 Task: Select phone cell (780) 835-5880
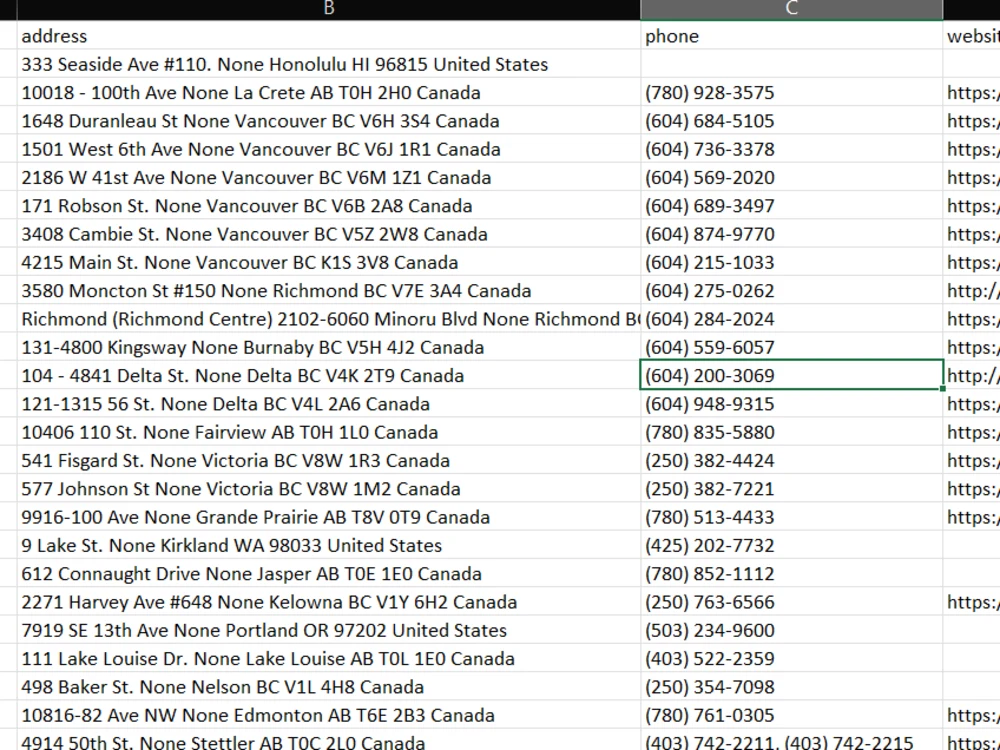click(791, 432)
